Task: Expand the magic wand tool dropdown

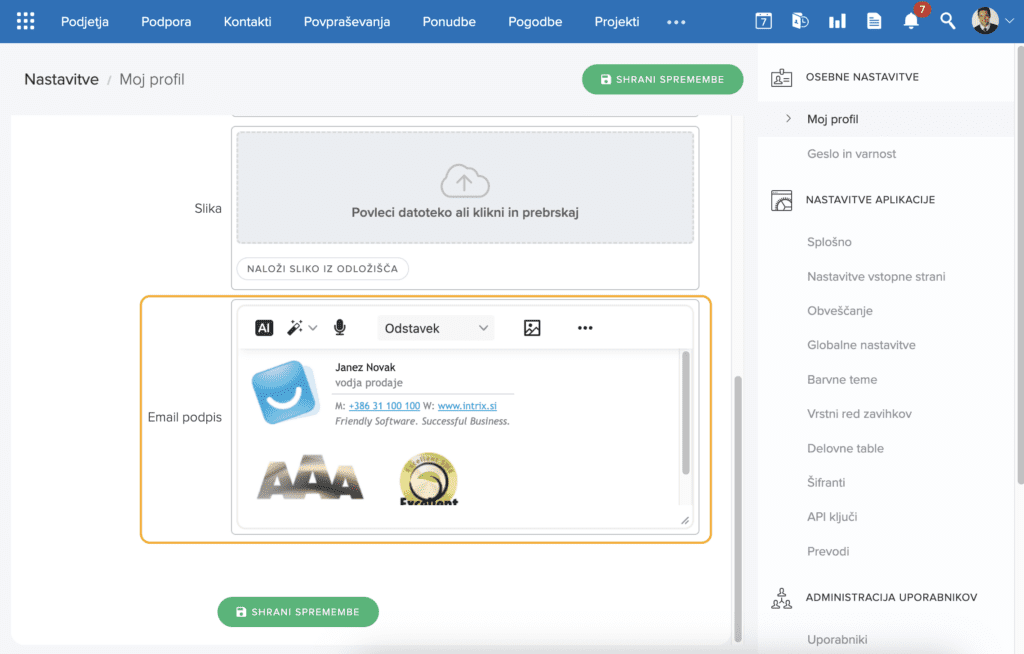Action: point(301,327)
